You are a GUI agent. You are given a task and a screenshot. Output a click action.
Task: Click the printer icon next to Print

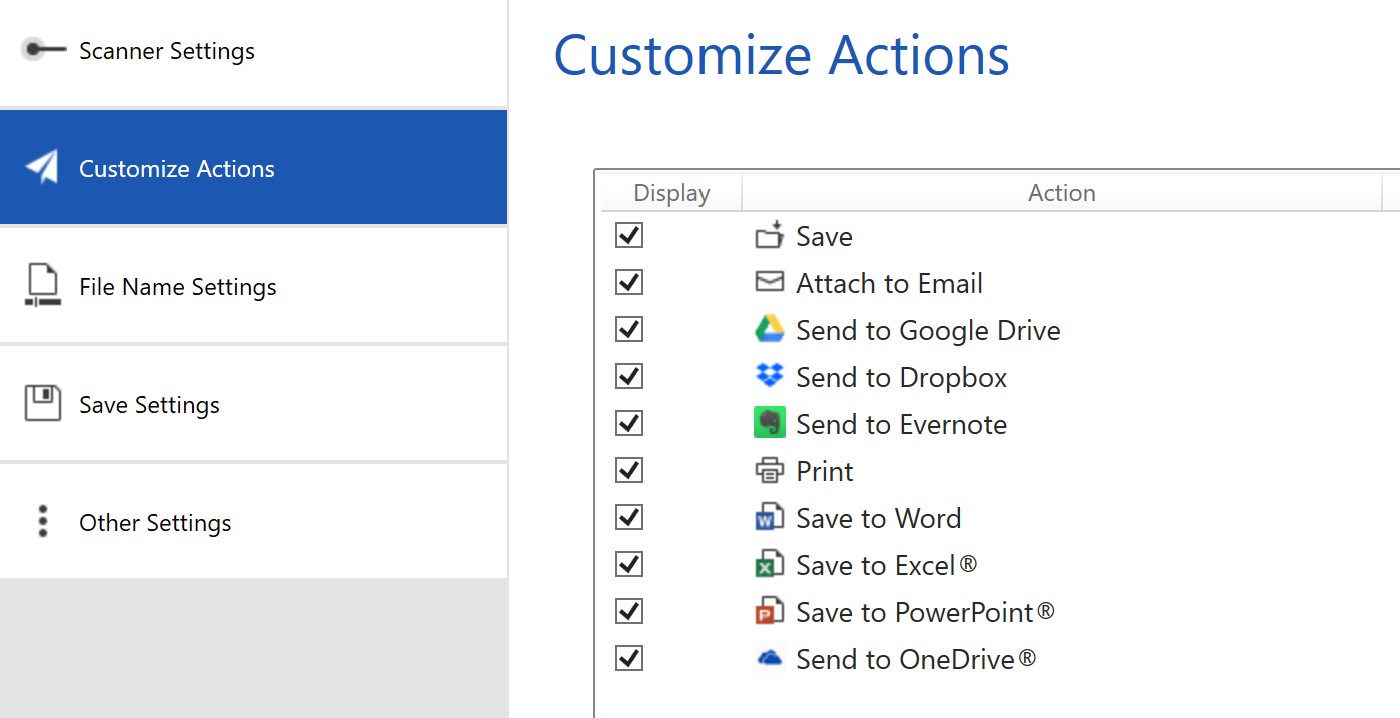[x=769, y=470]
